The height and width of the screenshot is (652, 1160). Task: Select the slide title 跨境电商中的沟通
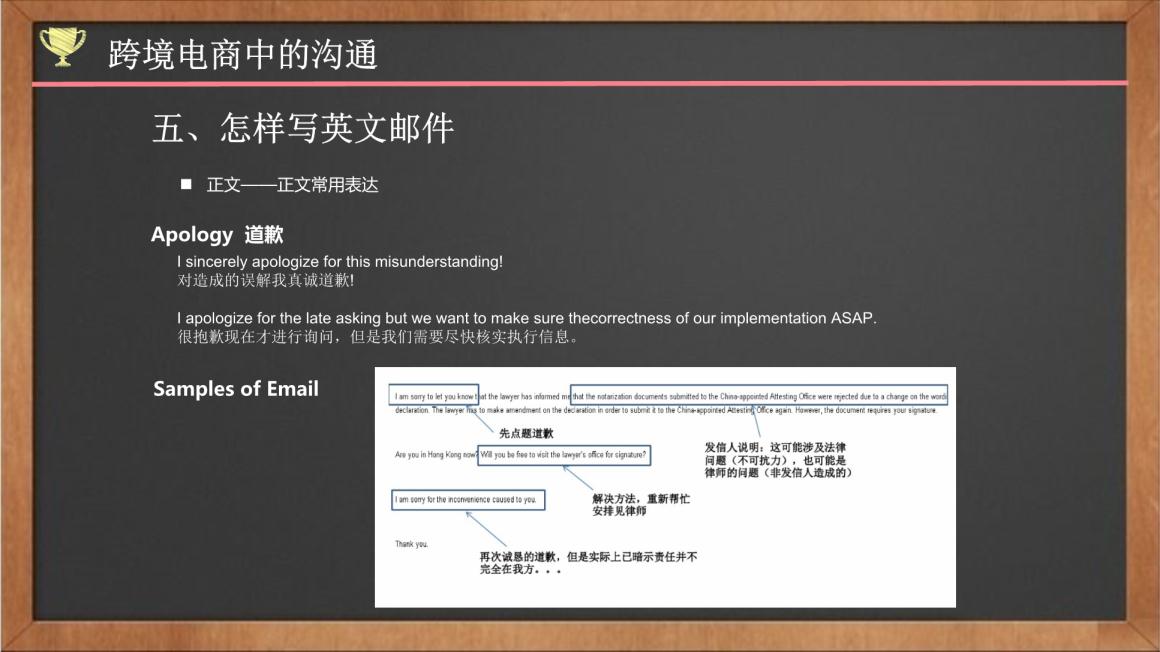pos(243,55)
